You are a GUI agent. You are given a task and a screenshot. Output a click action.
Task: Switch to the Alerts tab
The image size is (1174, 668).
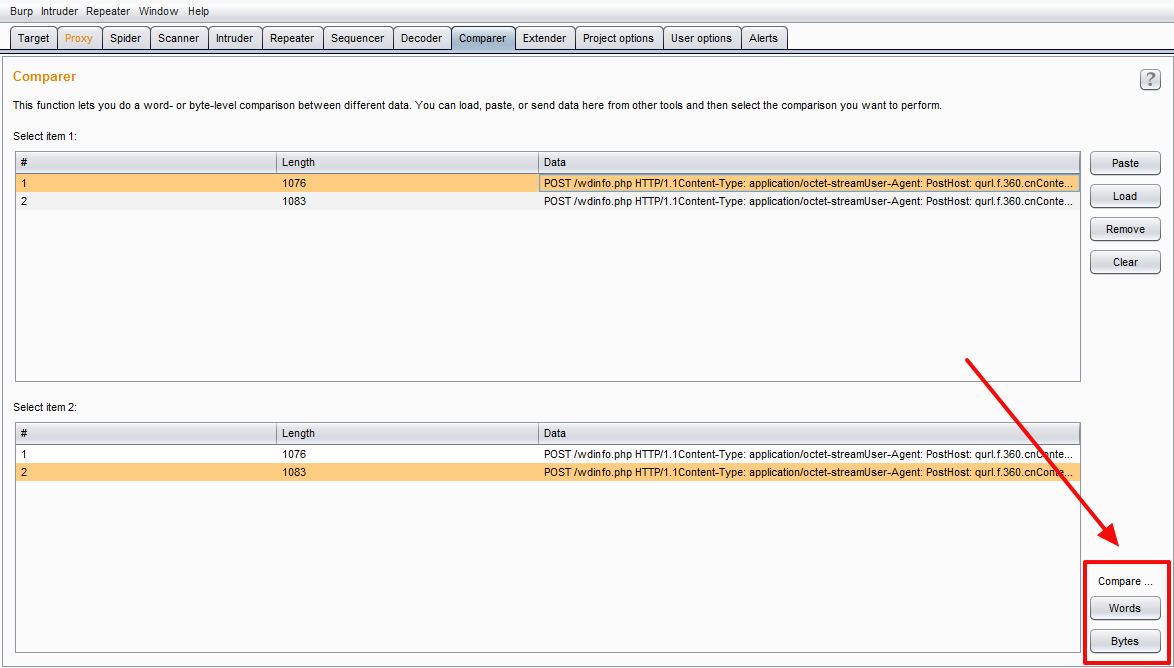(763, 38)
